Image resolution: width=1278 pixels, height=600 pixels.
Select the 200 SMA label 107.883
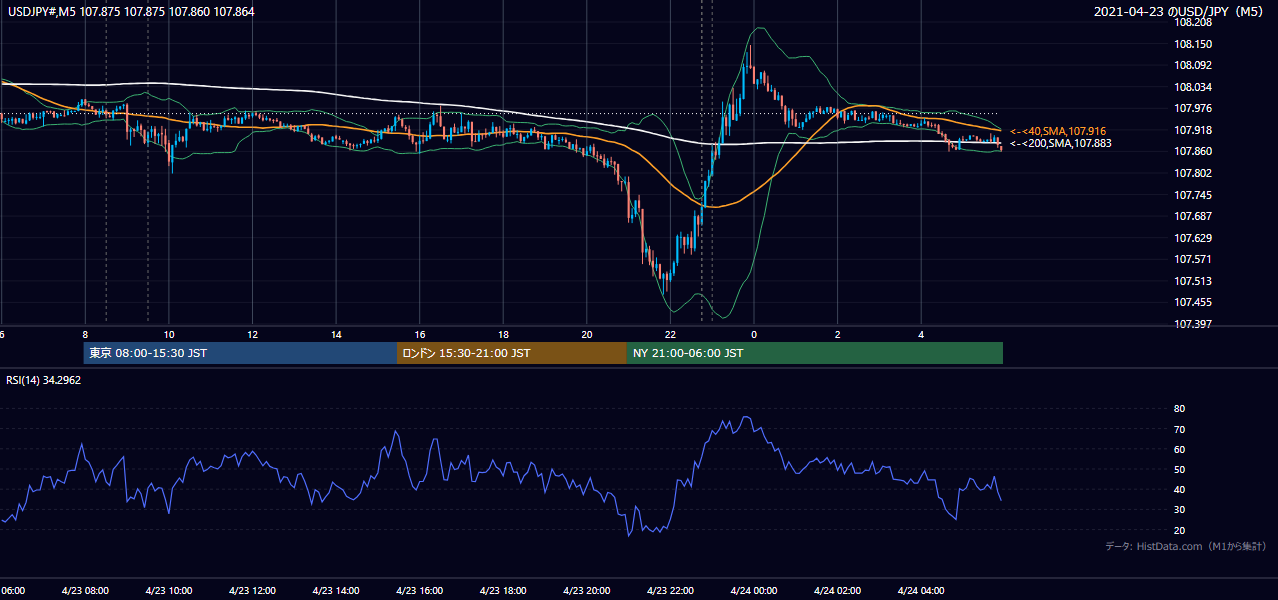pos(1060,144)
